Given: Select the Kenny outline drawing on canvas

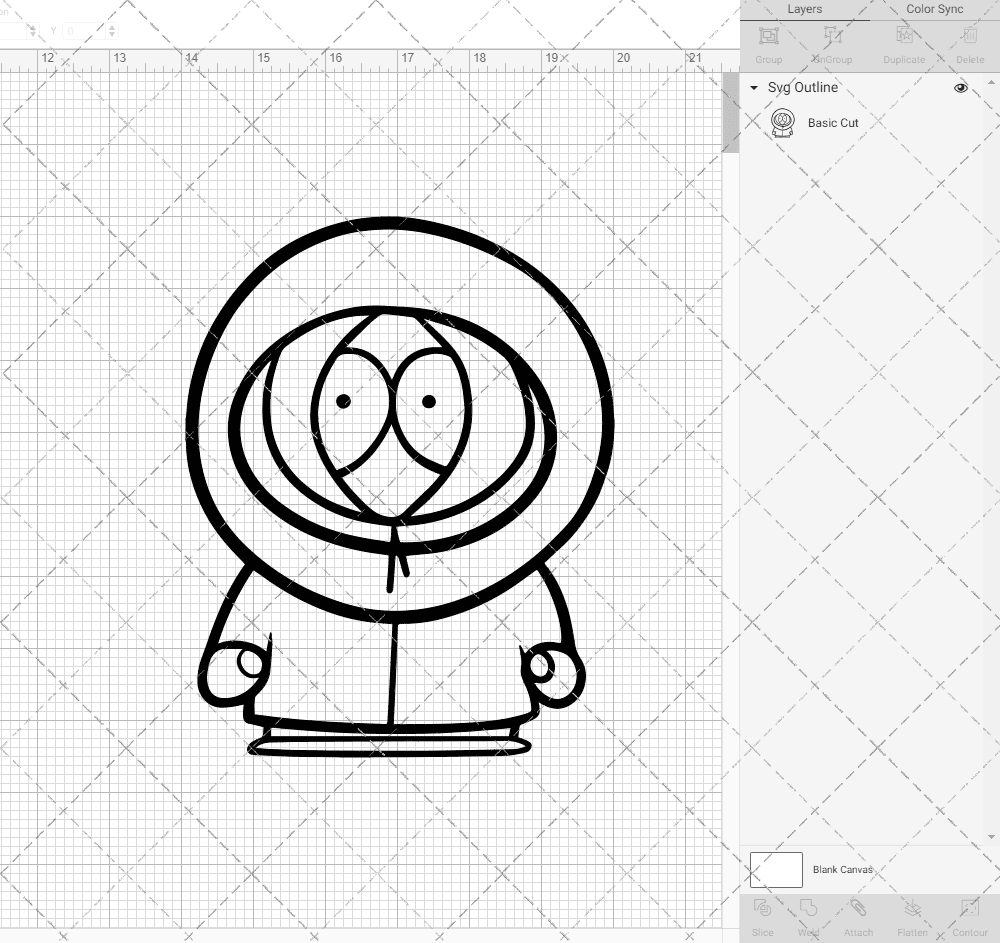Looking at the screenshot, I should (x=399, y=487).
